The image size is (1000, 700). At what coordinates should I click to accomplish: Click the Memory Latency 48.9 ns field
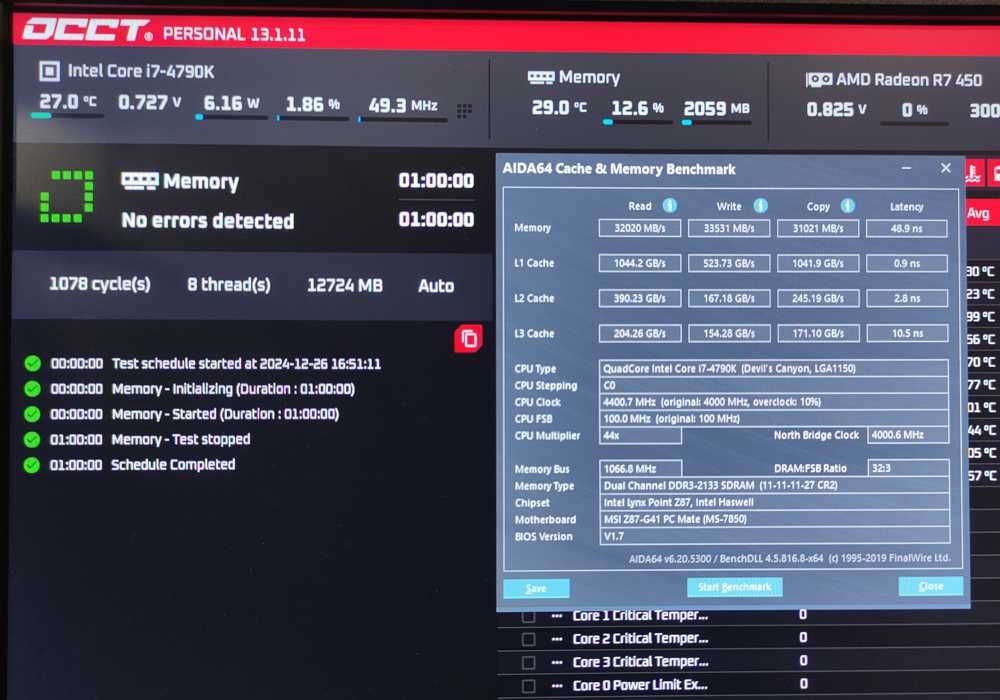click(906, 228)
